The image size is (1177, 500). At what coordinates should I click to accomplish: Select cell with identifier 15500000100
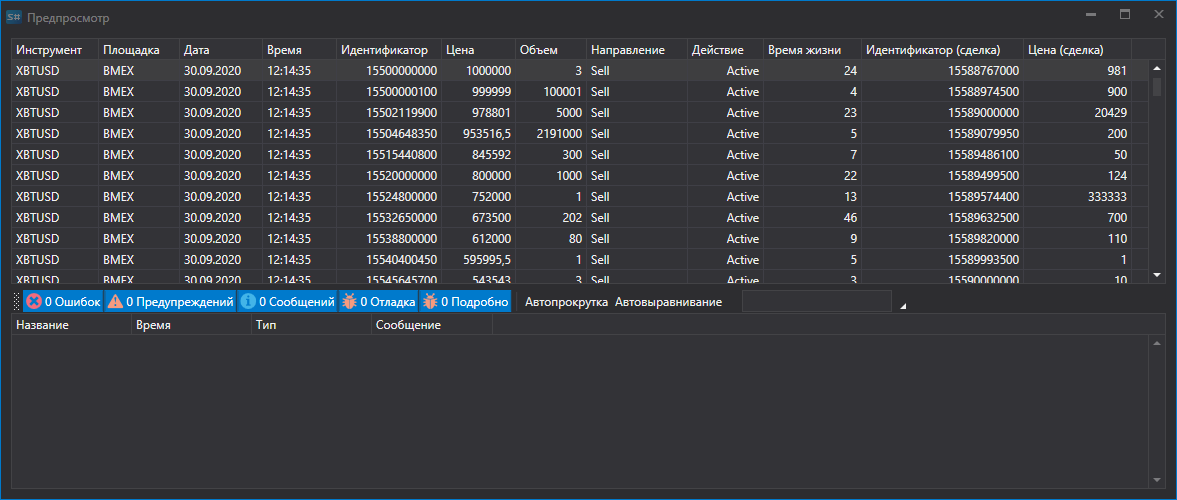pyautogui.click(x=389, y=92)
